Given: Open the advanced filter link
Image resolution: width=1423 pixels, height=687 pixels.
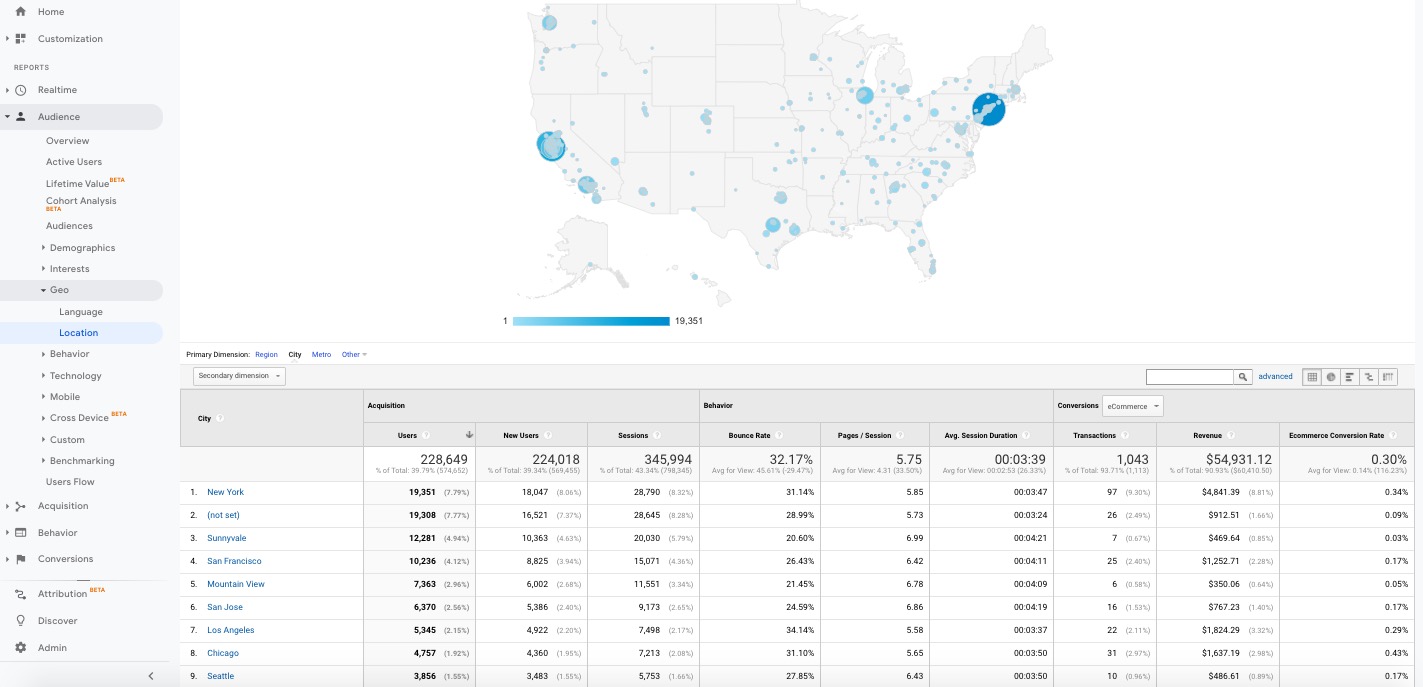Looking at the screenshot, I should pos(1275,376).
